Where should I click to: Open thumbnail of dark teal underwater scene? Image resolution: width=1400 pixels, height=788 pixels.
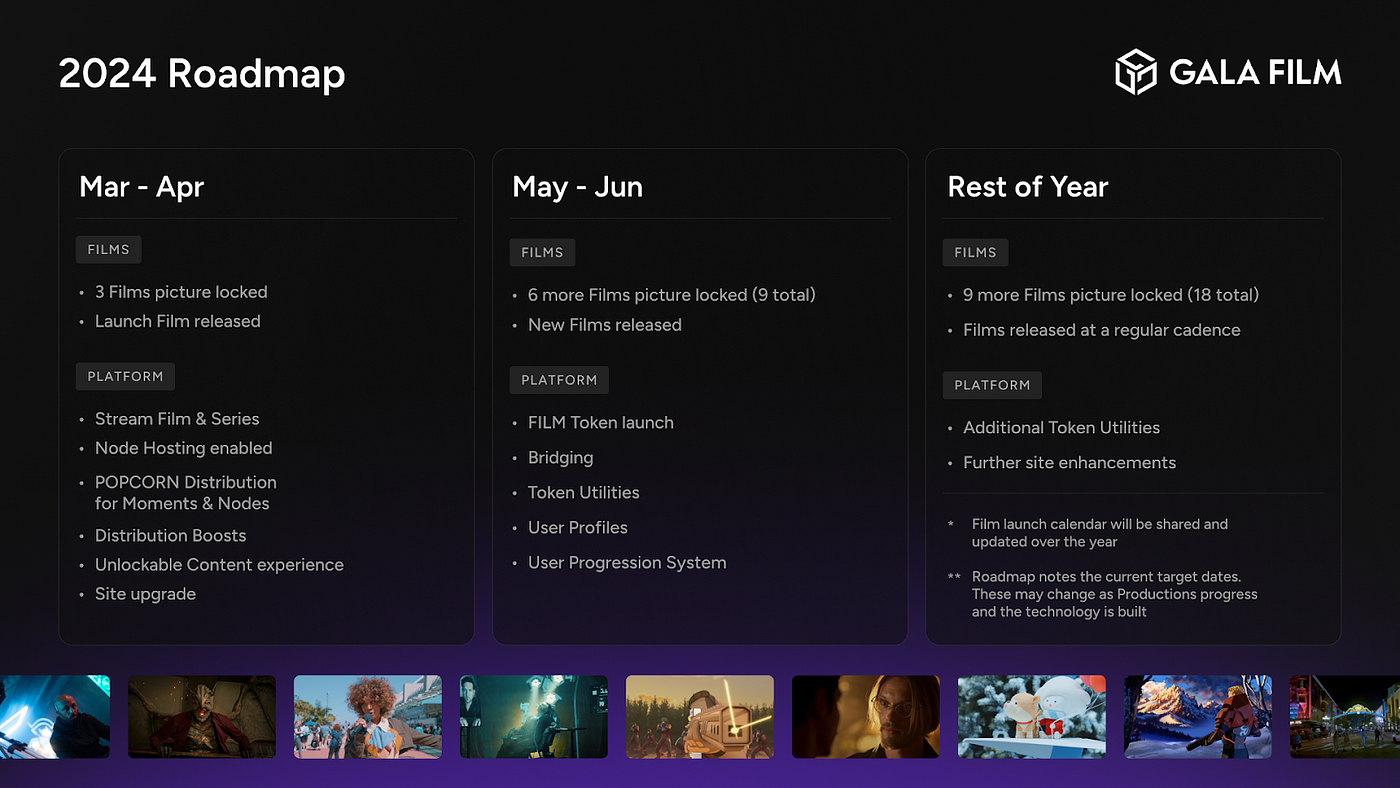[534, 716]
